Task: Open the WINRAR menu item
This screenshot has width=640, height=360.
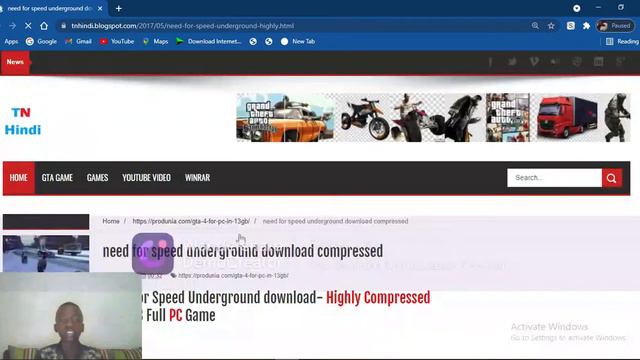Action: [198, 178]
